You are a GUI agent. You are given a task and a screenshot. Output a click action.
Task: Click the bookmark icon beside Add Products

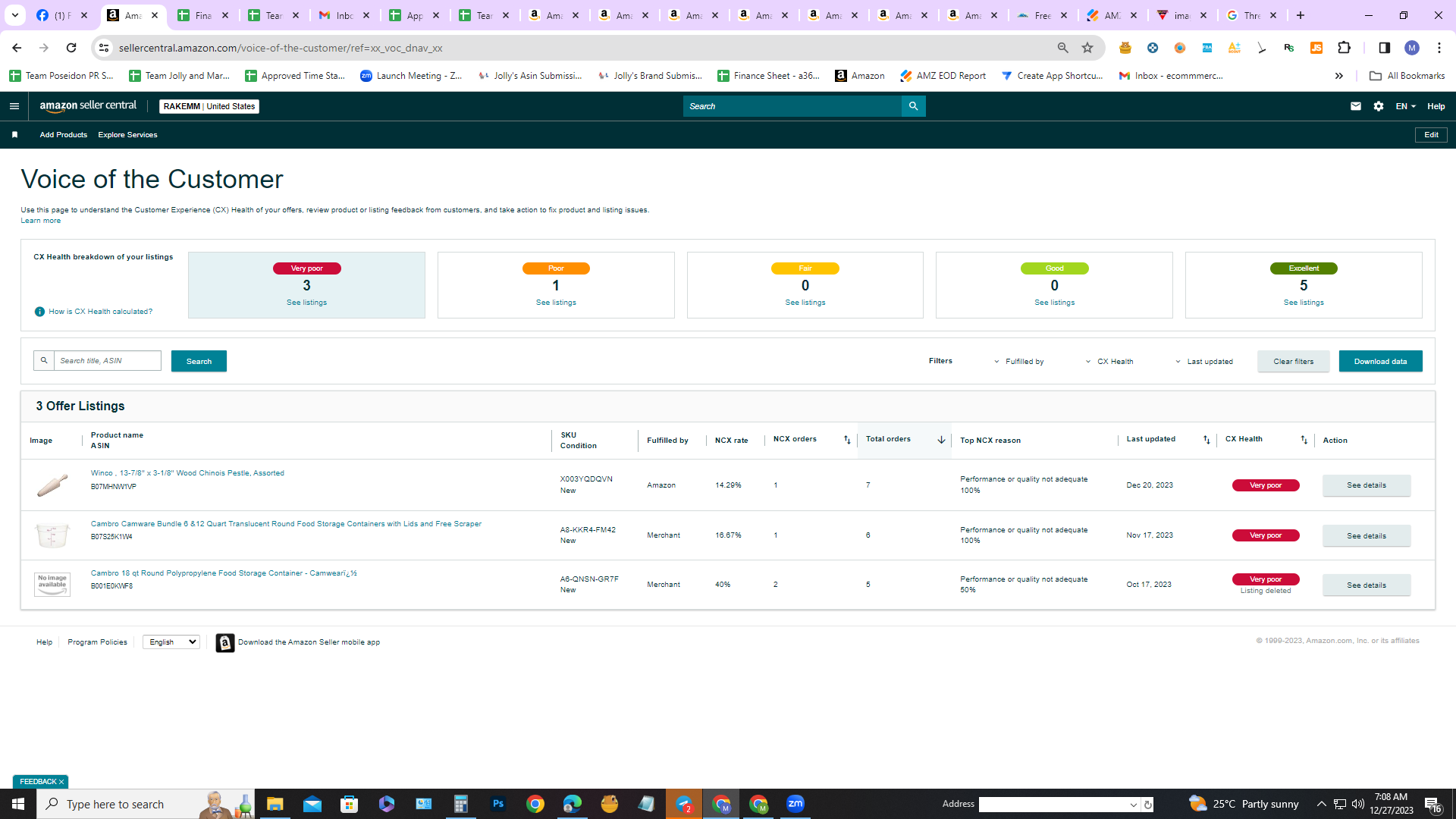[14, 135]
